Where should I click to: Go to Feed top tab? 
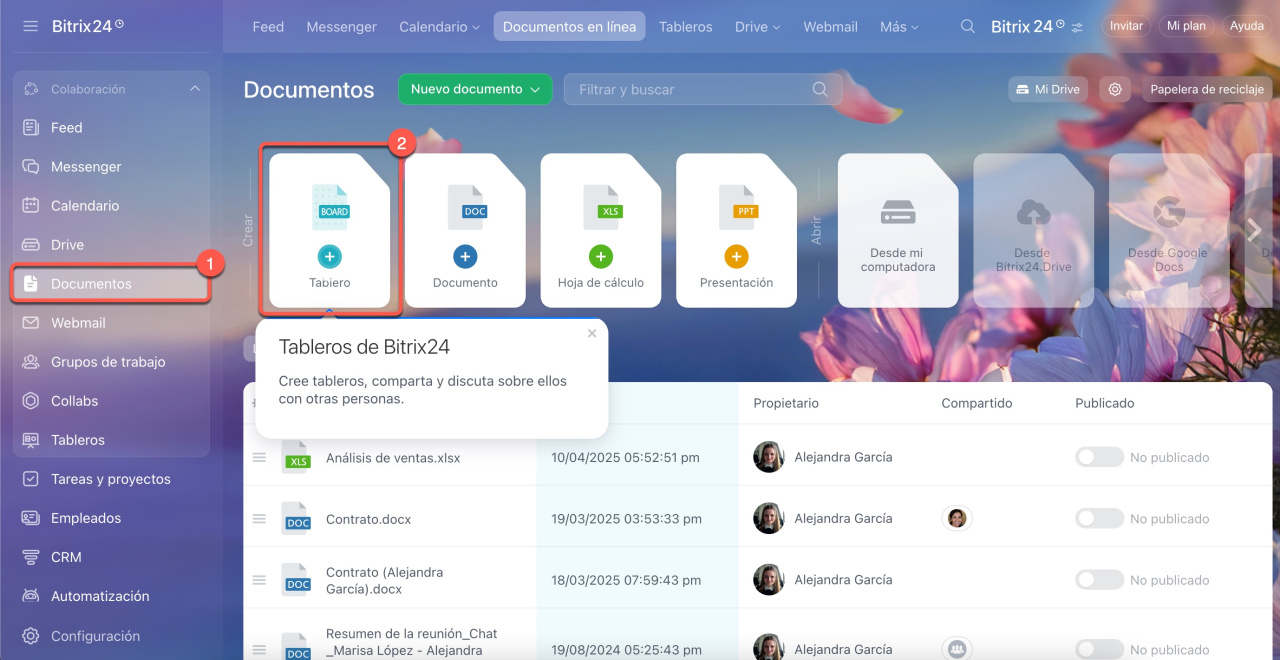pos(268,27)
